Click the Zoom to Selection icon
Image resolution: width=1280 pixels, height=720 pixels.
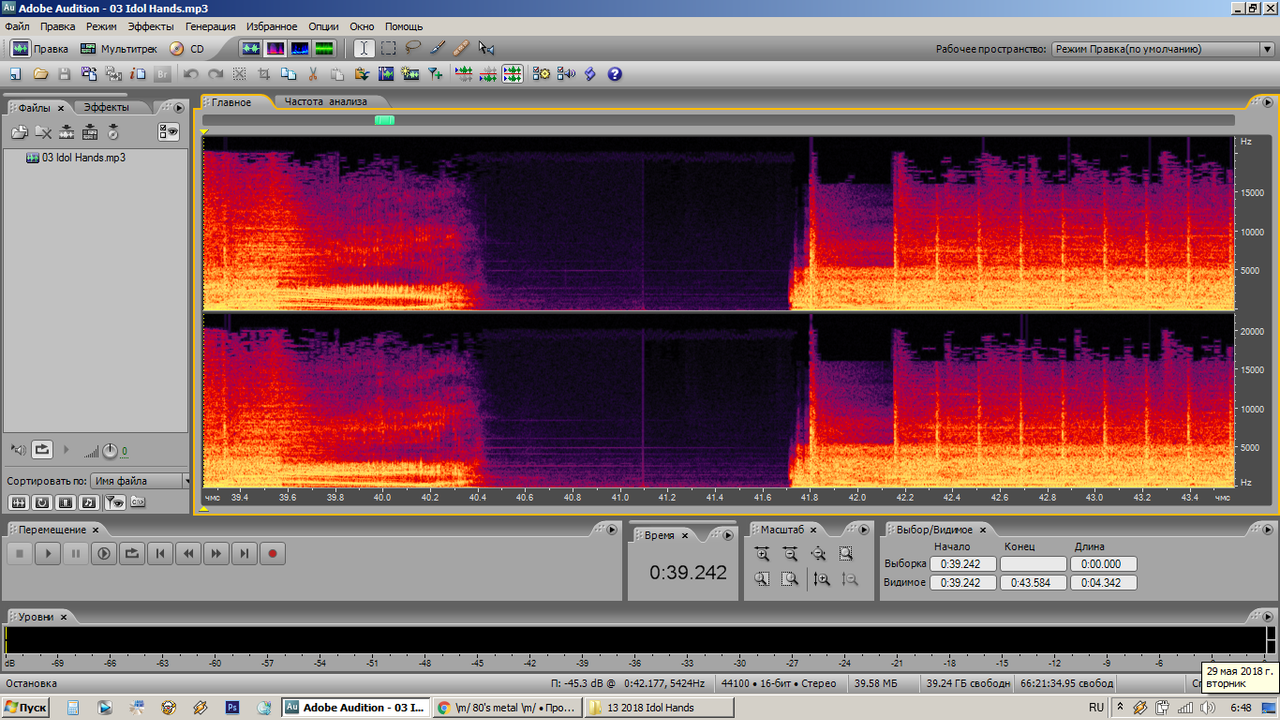point(846,554)
